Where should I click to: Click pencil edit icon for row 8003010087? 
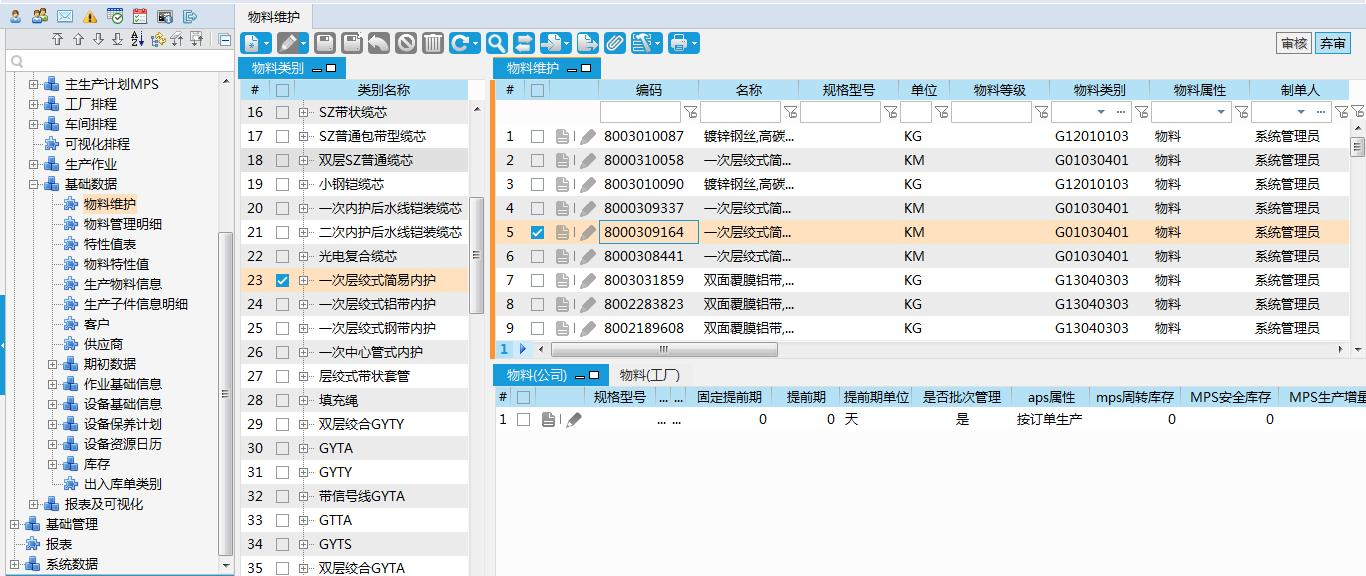pos(588,136)
